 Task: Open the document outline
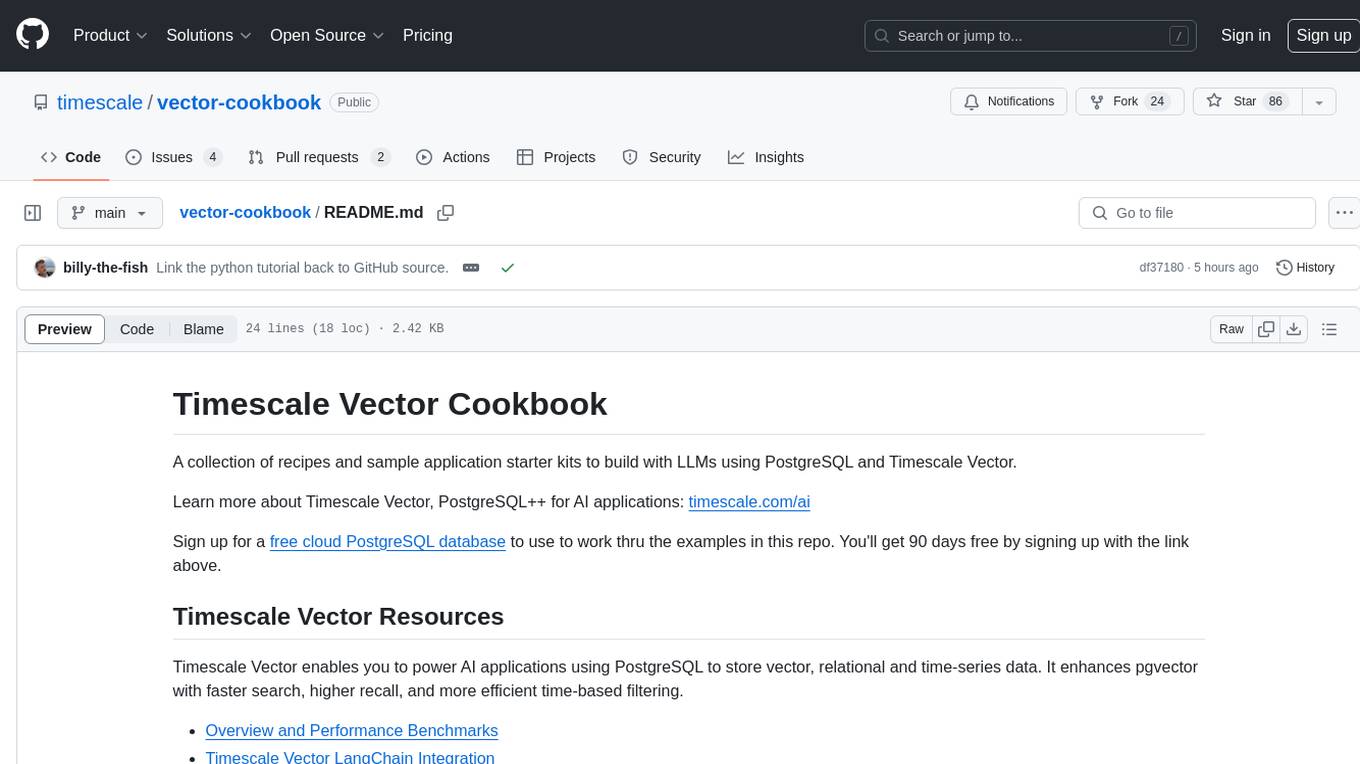click(x=1329, y=329)
